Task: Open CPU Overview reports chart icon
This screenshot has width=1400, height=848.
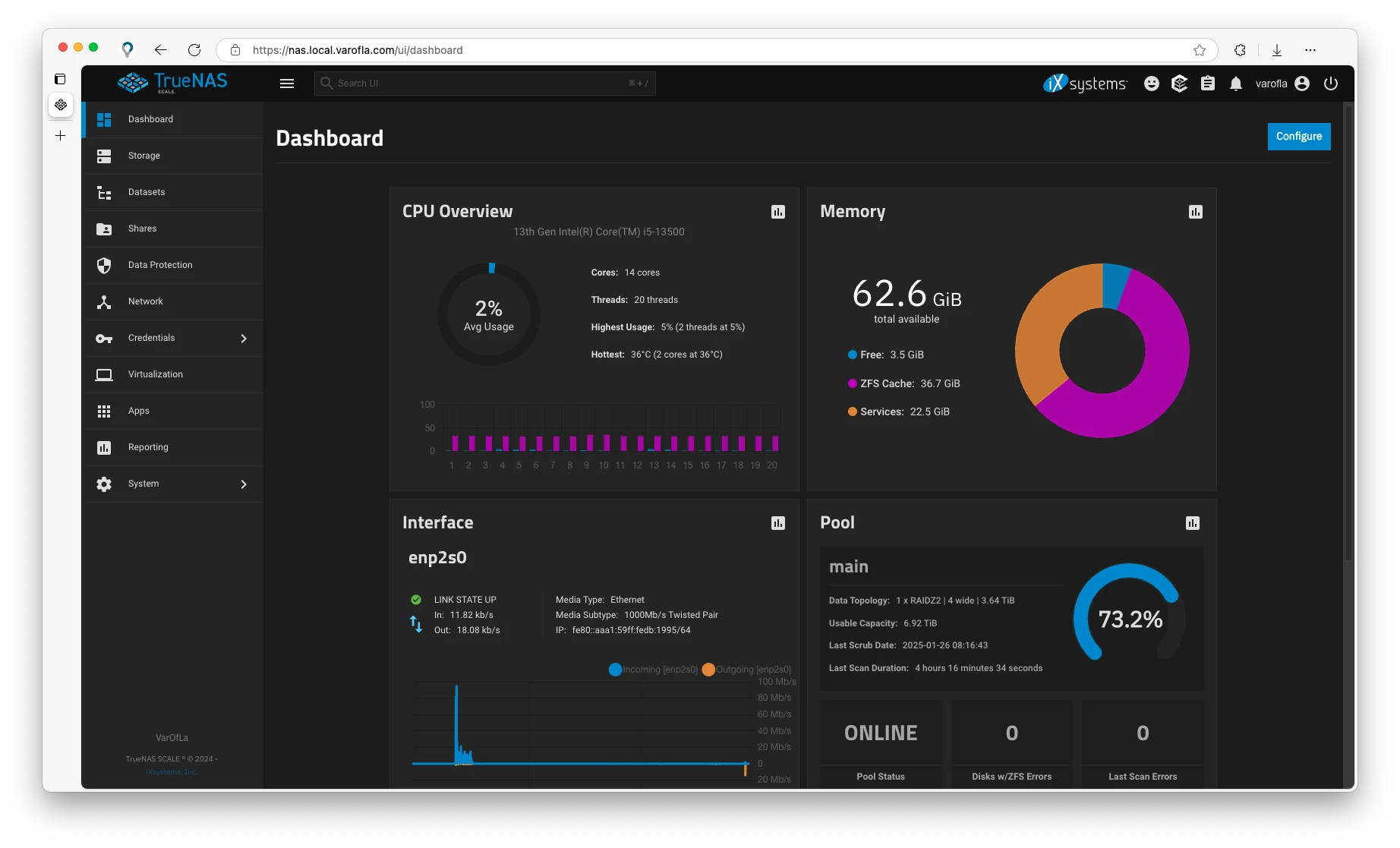Action: 777,212
